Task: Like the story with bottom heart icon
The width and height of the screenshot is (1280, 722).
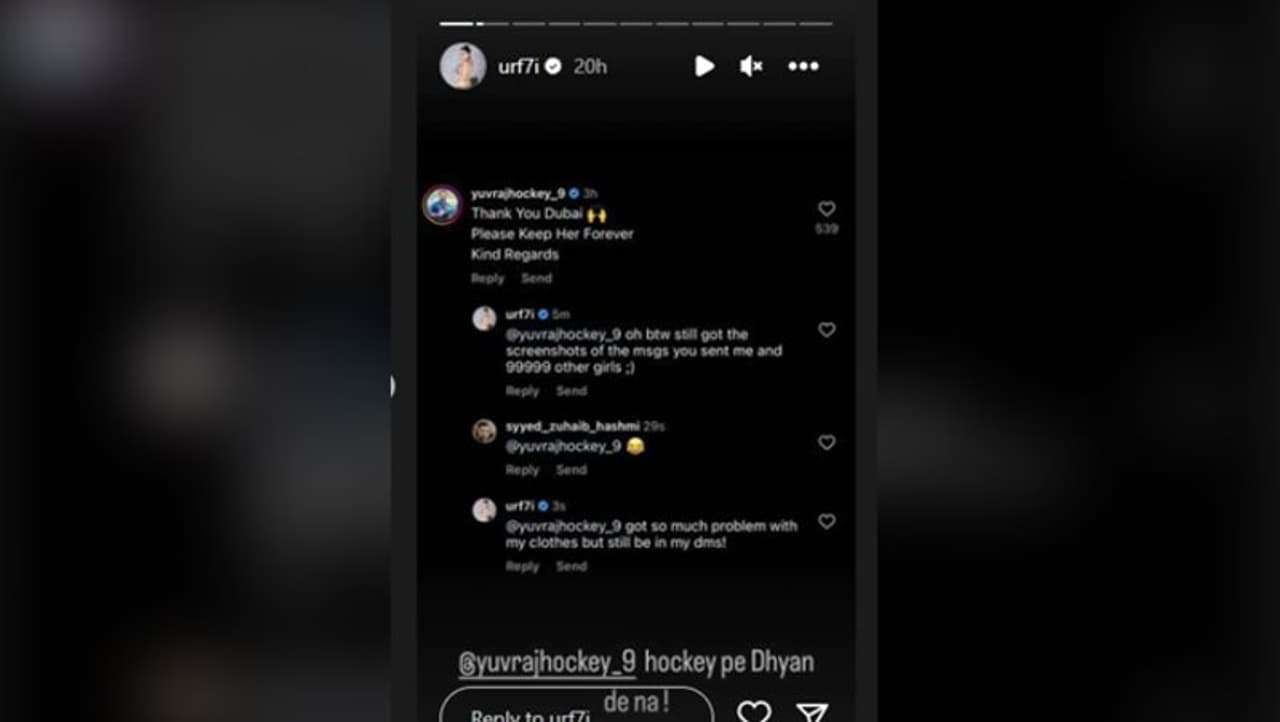Action: (754, 711)
